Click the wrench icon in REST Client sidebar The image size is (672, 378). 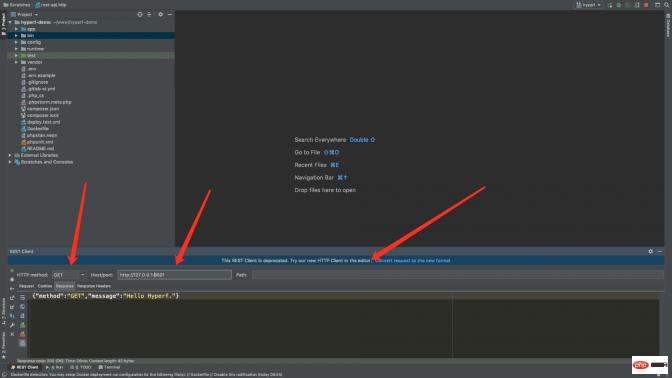(12, 325)
